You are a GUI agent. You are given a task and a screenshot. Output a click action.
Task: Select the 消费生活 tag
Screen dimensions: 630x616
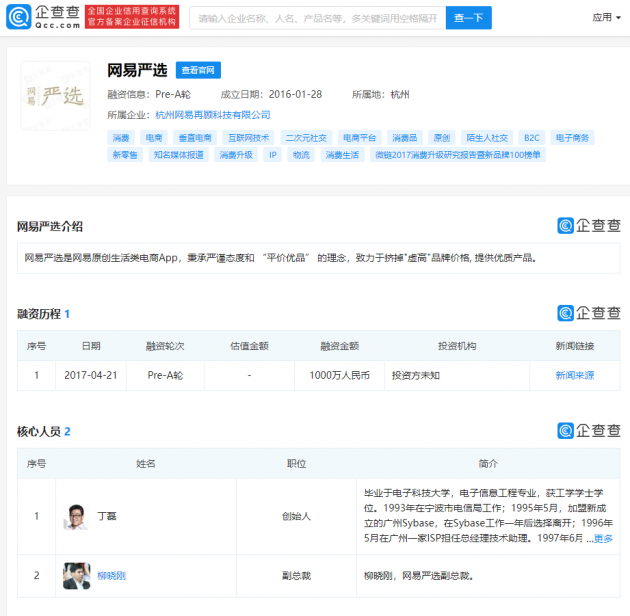(342, 155)
